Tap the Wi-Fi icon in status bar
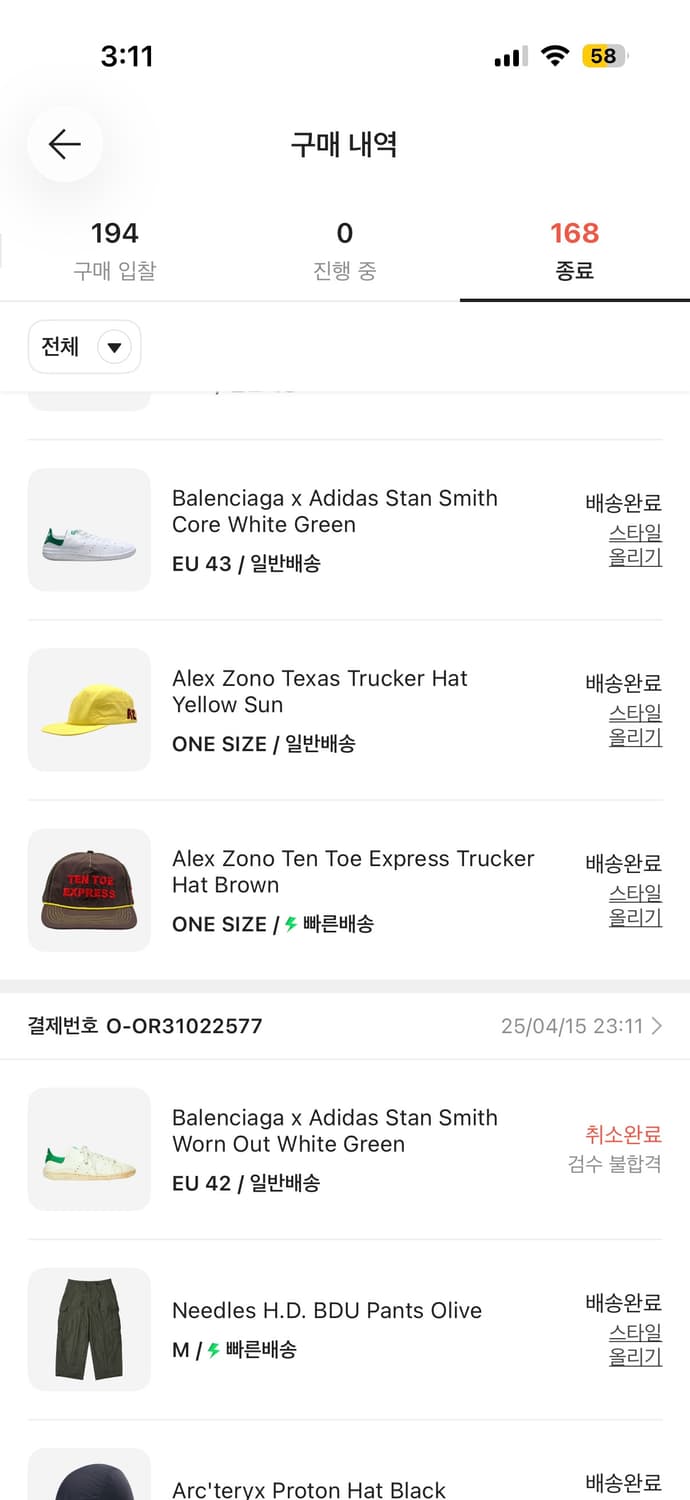Image resolution: width=690 pixels, height=1500 pixels. point(554,56)
